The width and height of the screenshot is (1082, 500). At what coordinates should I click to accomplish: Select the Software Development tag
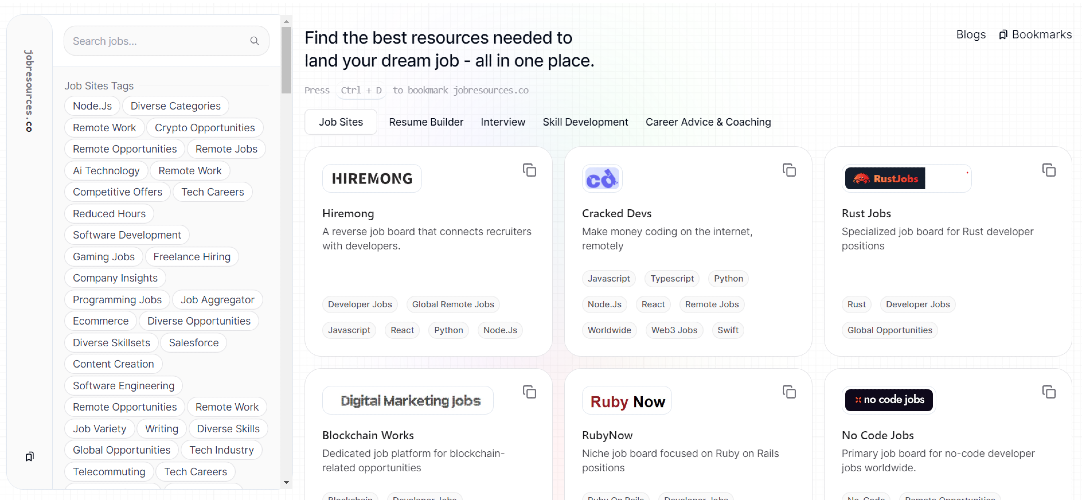coord(127,235)
